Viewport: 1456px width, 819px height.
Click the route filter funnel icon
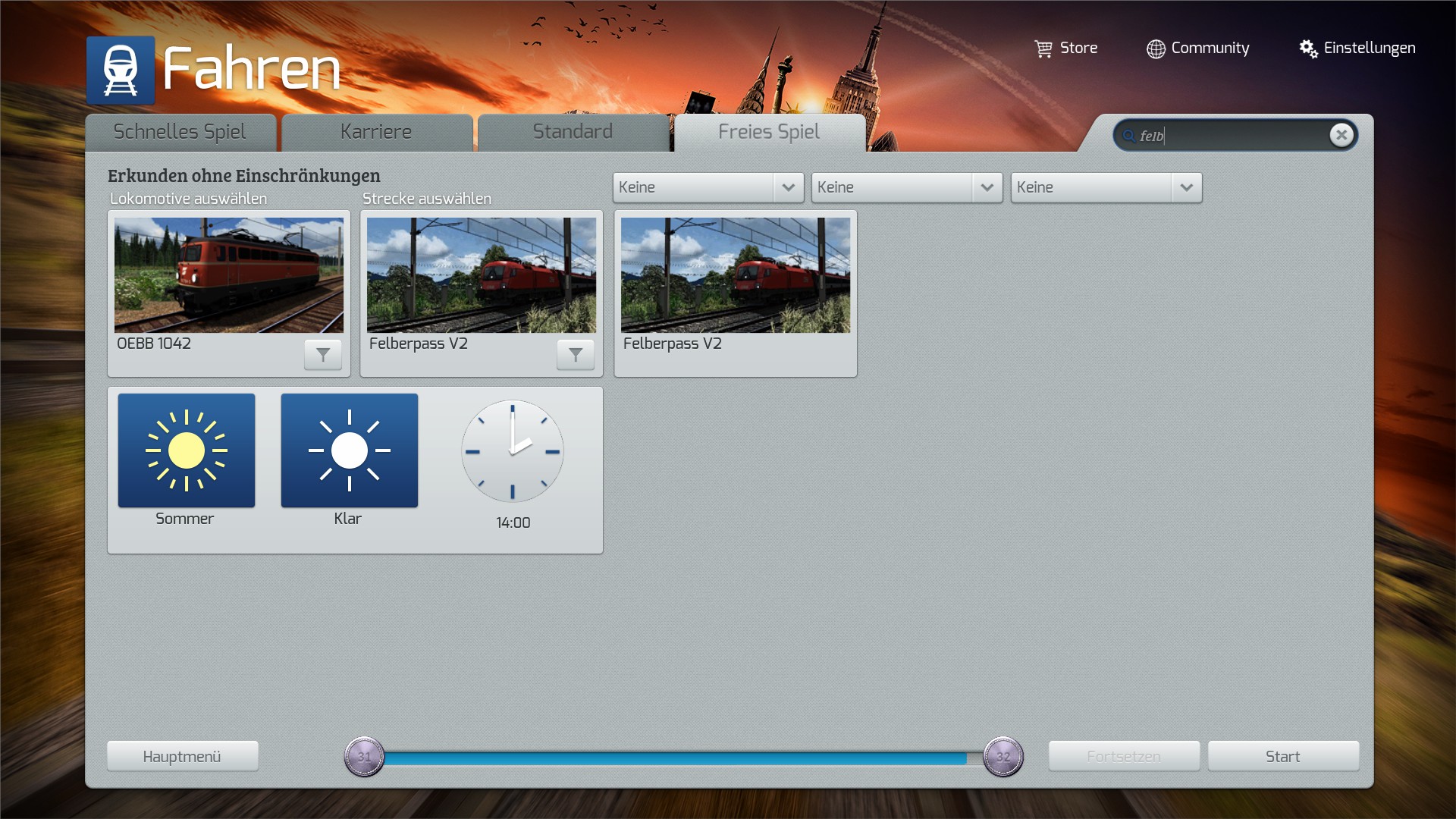coord(576,354)
